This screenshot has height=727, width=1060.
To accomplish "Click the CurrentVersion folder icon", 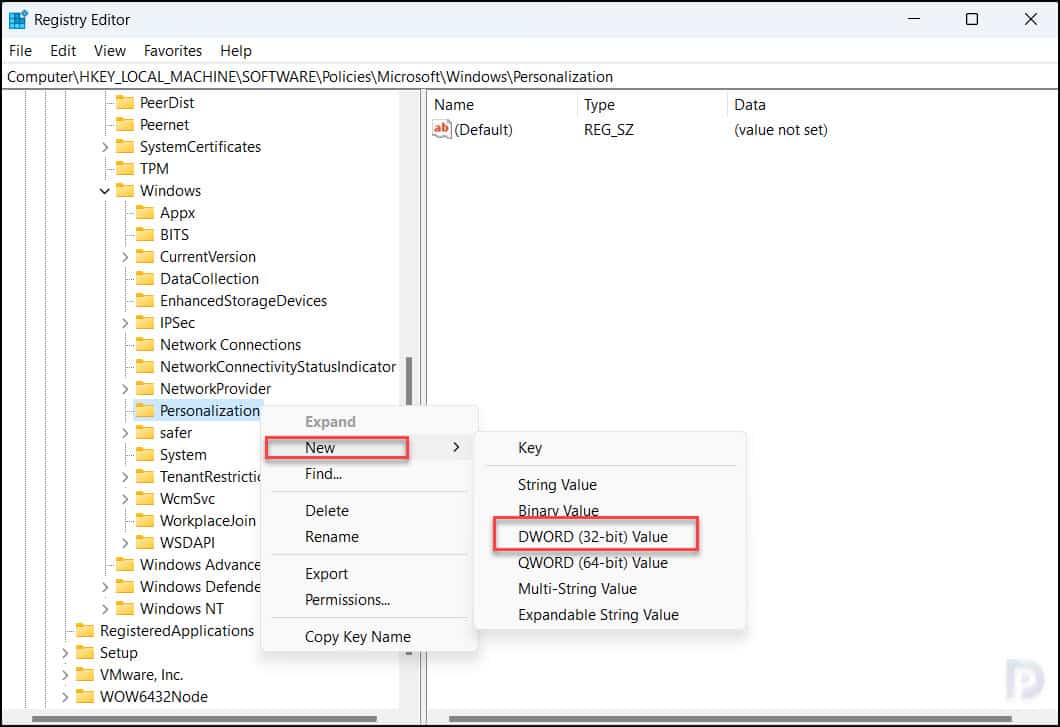I will pyautogui.click(x=145, y=256).
